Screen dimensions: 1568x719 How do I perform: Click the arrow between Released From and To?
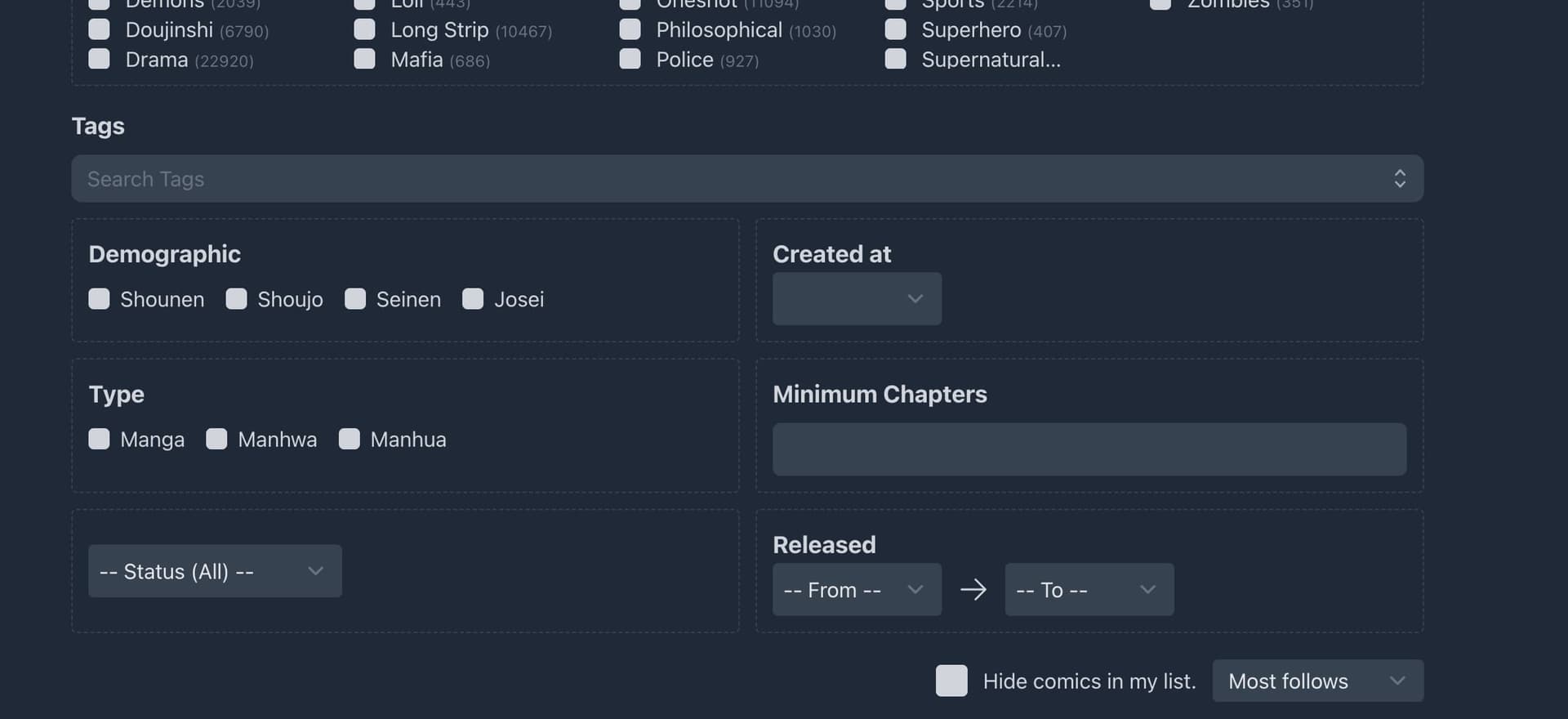(973, 589)
